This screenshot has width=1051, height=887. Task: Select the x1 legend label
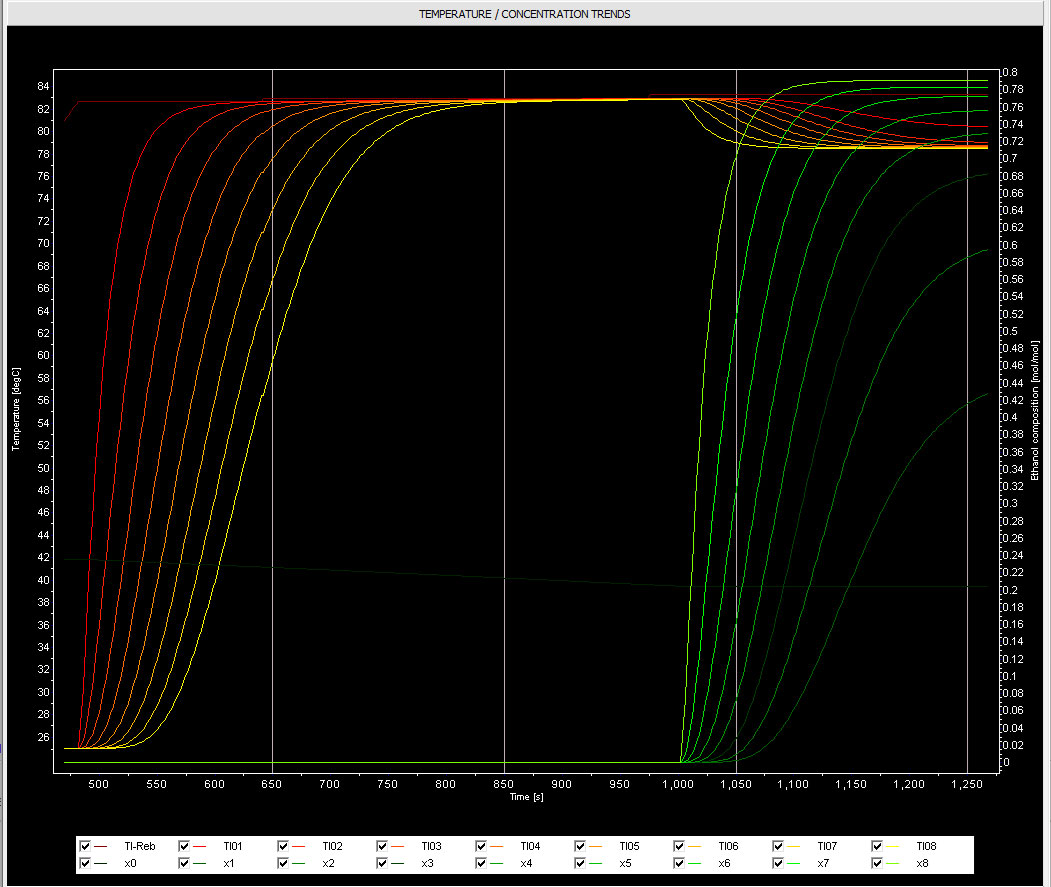(x=229, y=863)
